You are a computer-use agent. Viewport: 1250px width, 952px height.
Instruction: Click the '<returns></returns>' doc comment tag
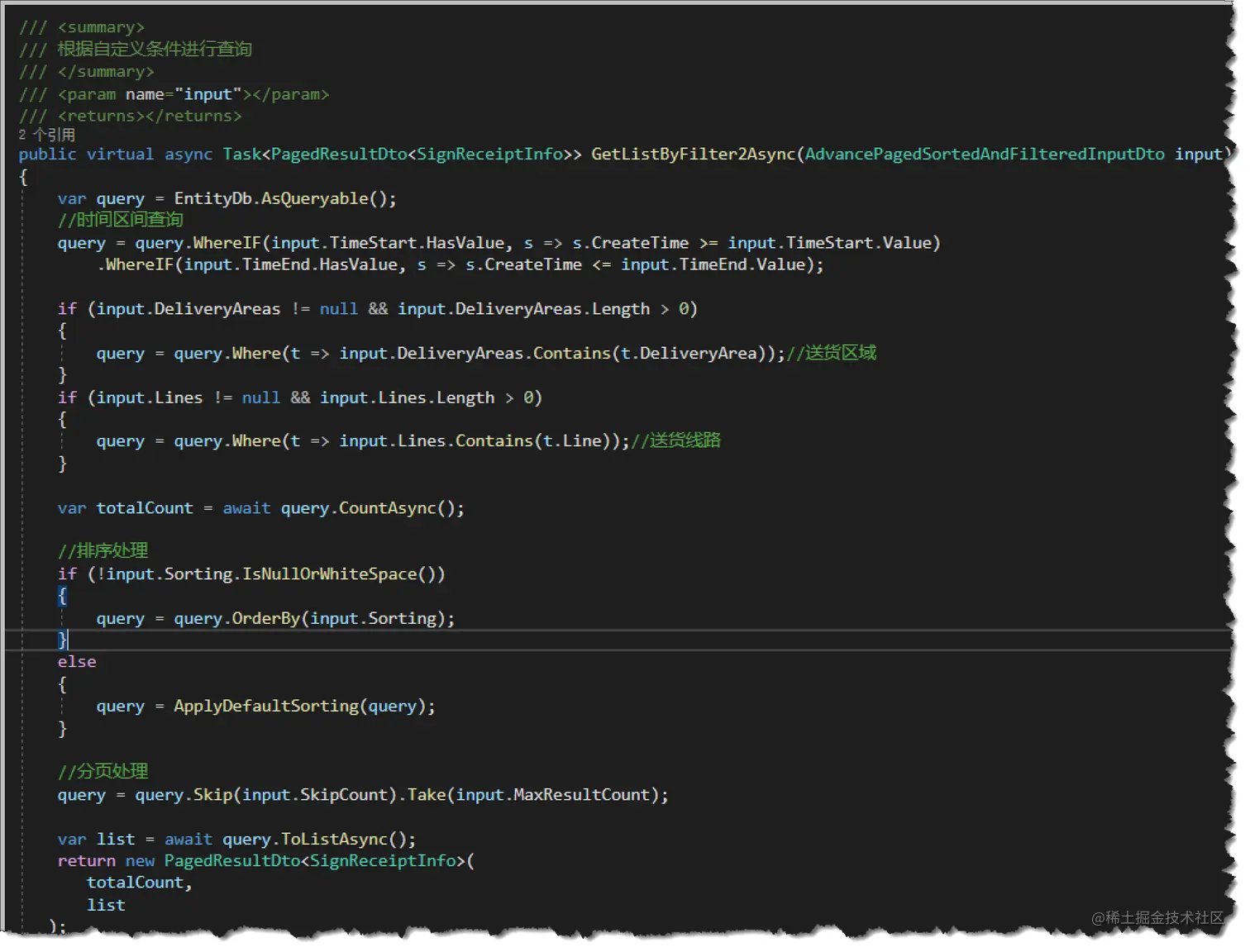tap(150, 116)
